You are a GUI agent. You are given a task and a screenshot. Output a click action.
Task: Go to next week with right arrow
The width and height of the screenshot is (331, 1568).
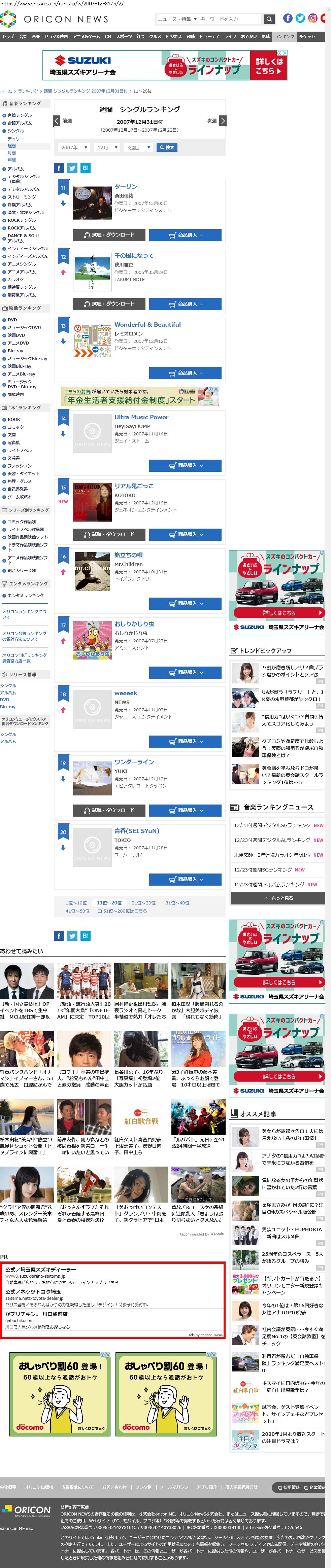(x=223, y=120)
